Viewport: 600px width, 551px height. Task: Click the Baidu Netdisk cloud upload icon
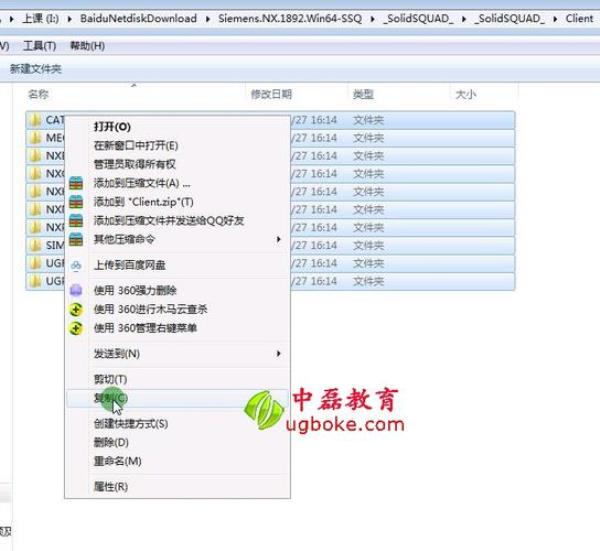coord(76,265)
